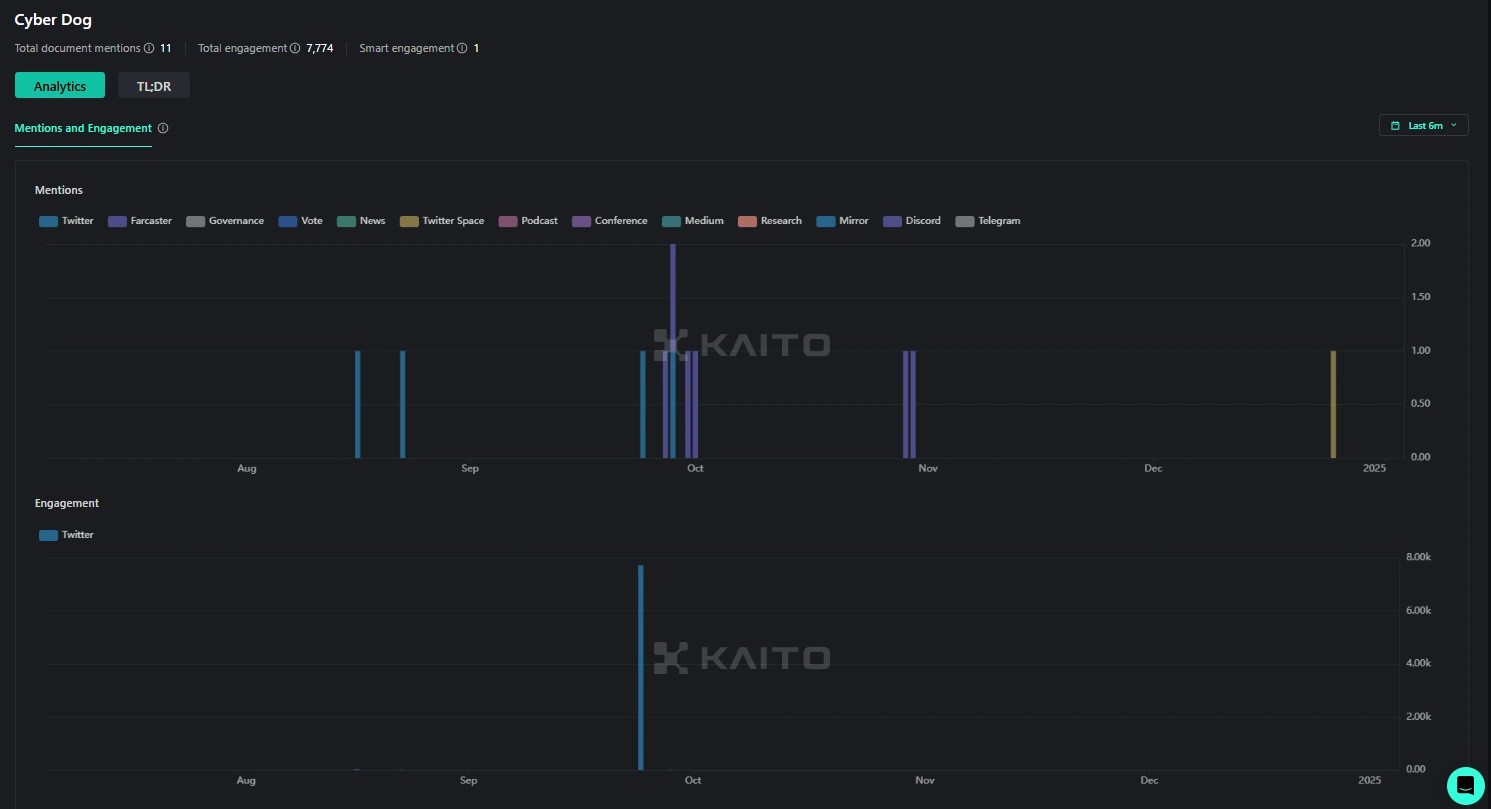Click the info icon beside Mentions and Engagement
The image size is (1491, 809).
pos(163,128)
